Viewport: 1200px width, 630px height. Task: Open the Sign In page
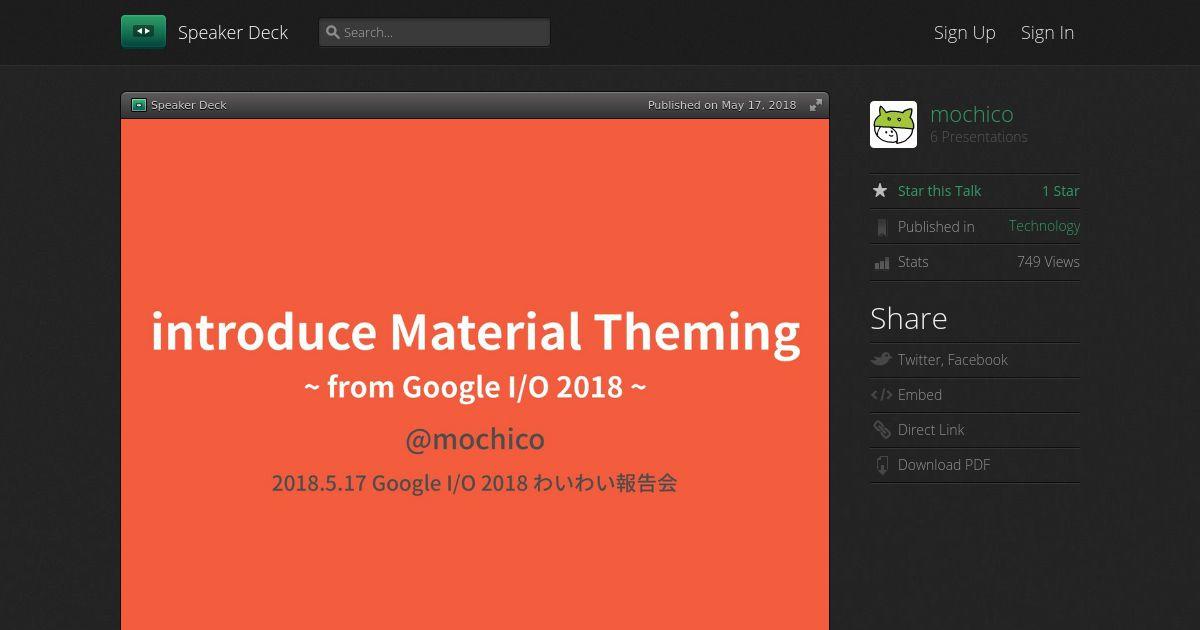pos(1047,32)
